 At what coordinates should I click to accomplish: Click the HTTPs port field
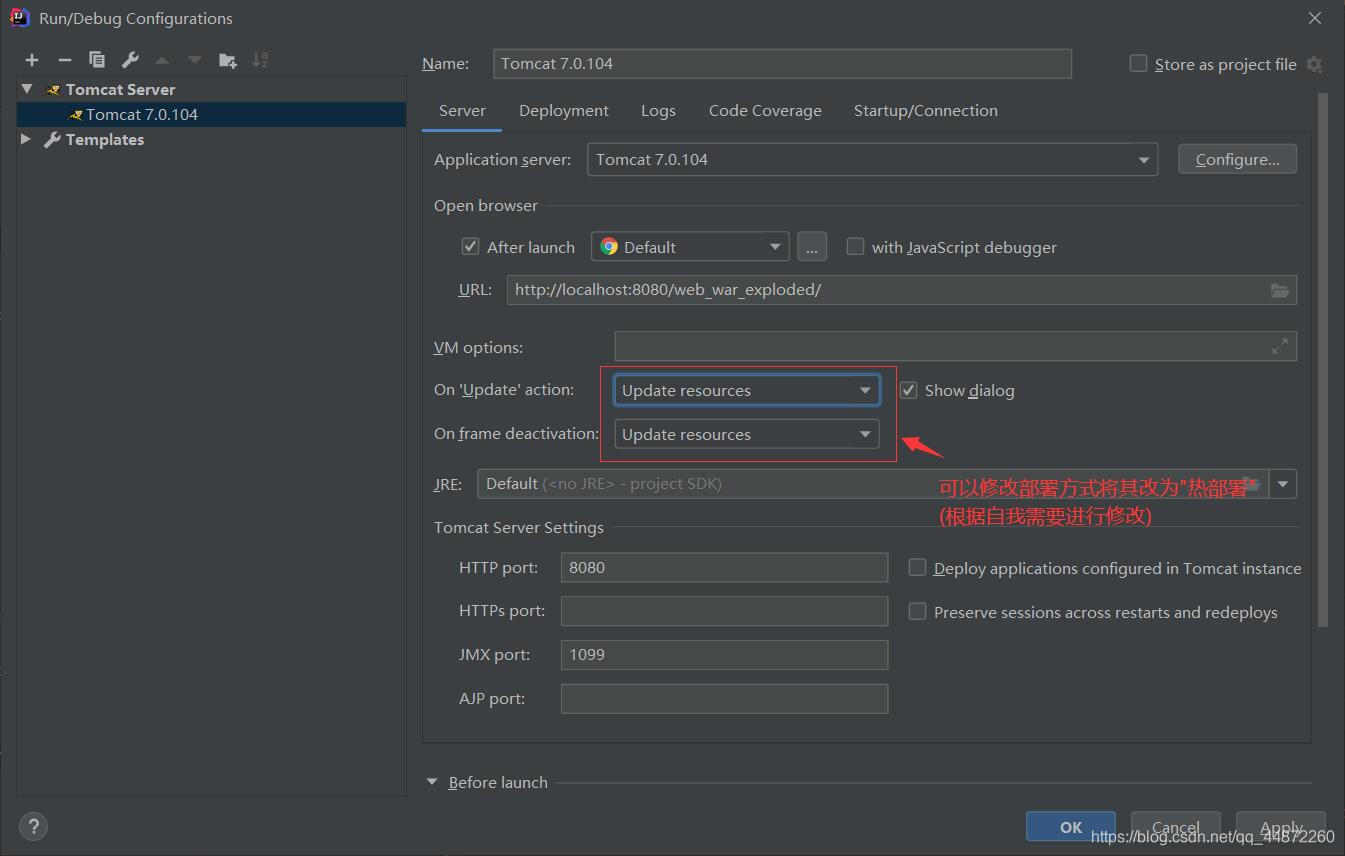724,611
